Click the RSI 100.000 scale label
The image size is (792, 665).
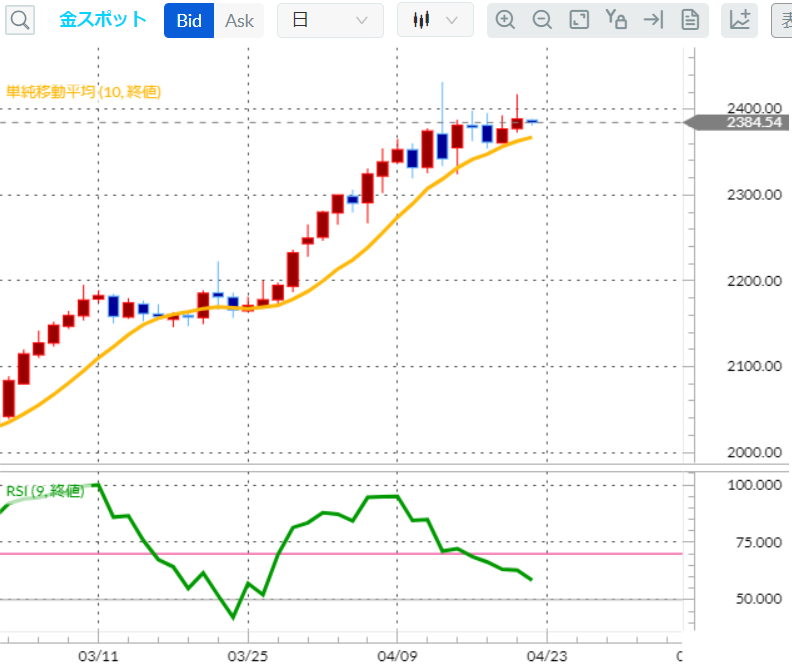[754, 485]
